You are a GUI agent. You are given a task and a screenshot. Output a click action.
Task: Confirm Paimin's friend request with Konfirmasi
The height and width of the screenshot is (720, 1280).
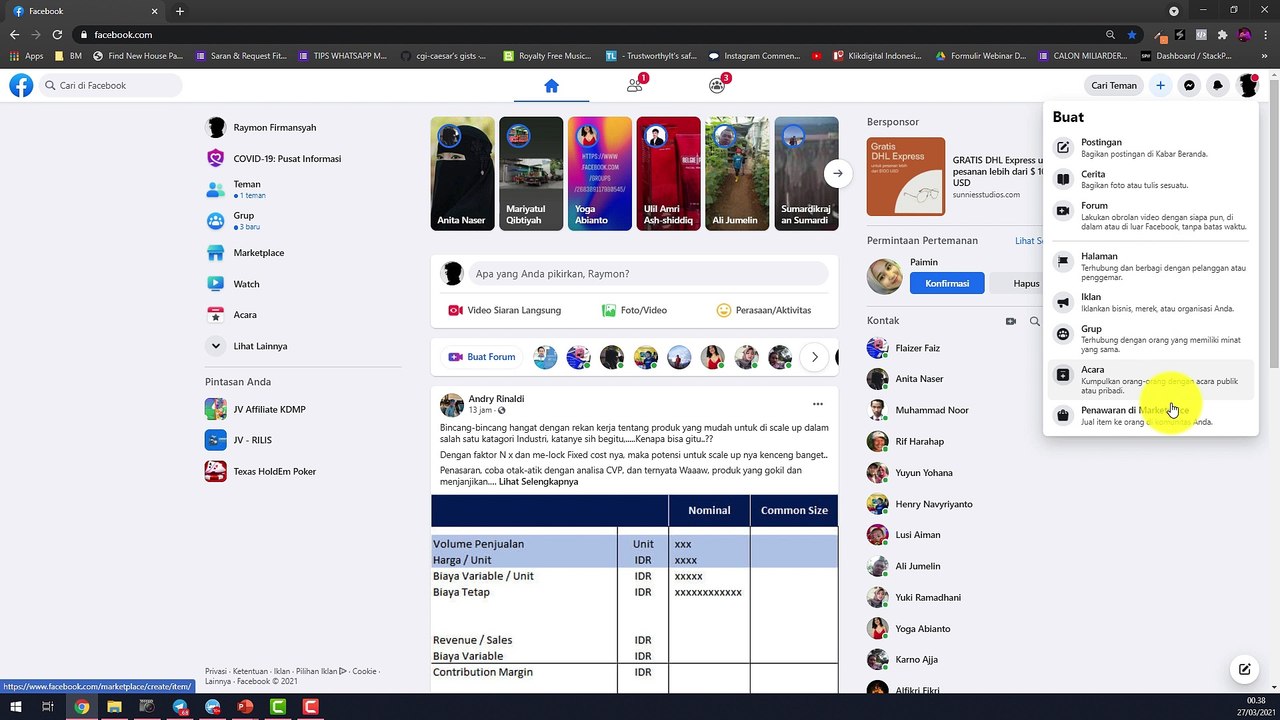pos(947,283)
